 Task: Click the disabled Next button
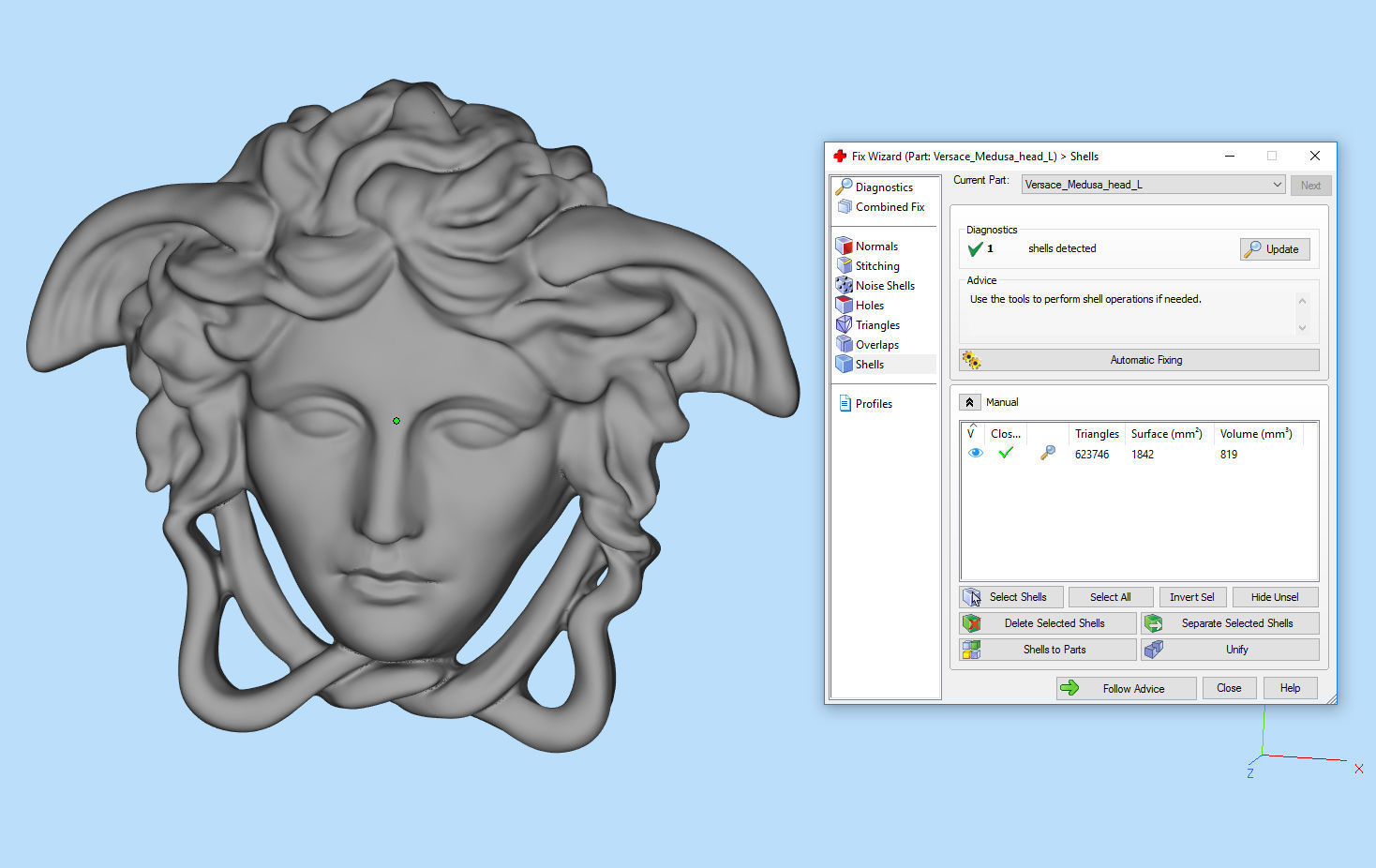[1310, 186]
